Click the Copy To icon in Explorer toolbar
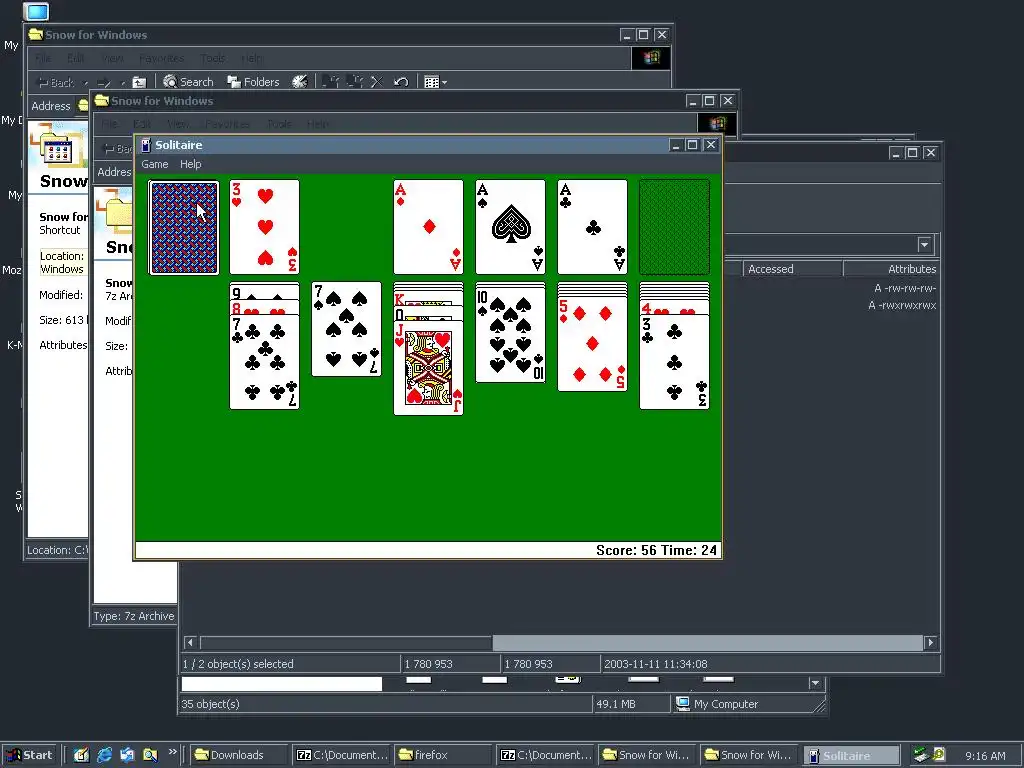 (354, 82)
